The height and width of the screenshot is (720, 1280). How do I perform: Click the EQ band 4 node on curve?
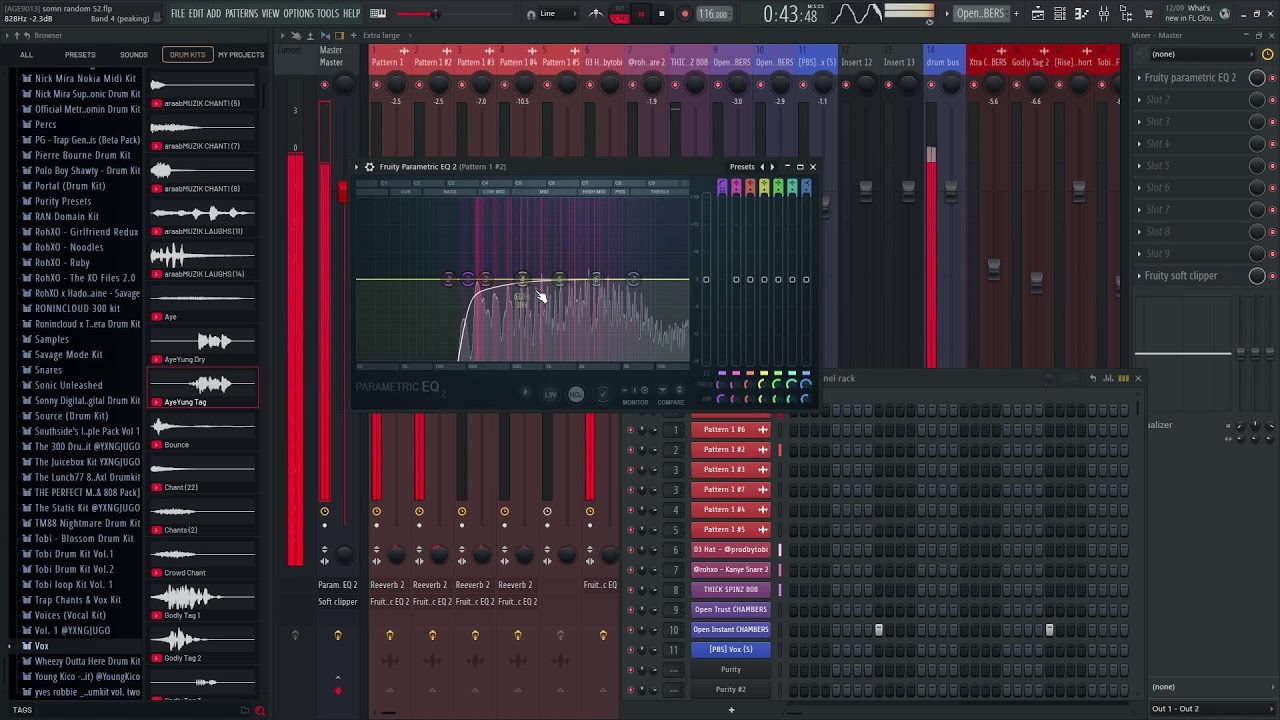pyautogui.click(x=522, y=279)
